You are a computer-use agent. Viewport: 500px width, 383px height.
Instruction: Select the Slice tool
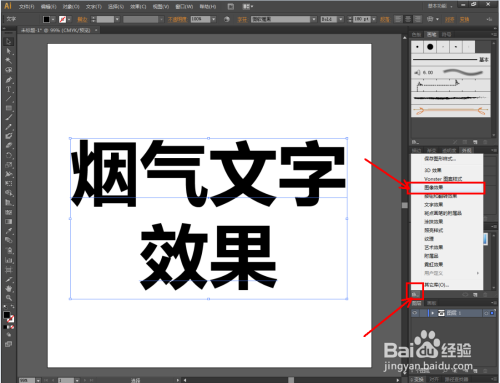tap(9, 279)
